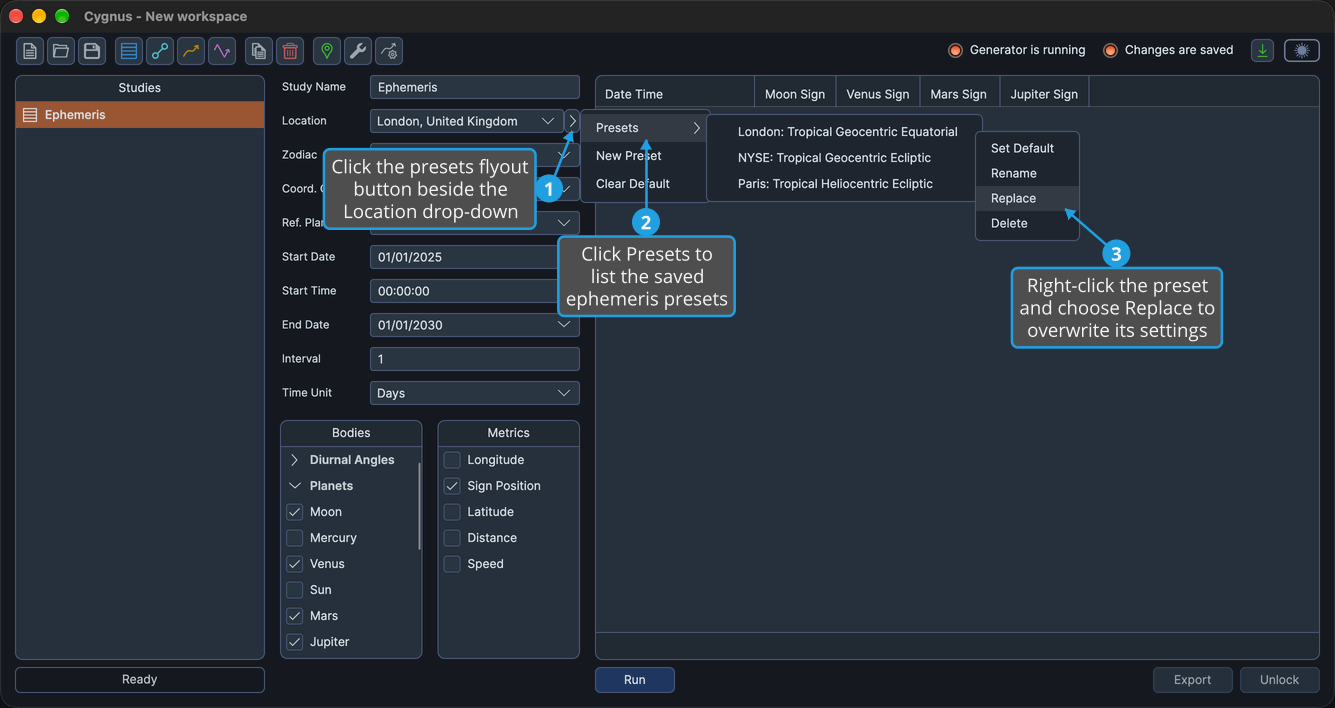Enable the Latitude metric checkbox
Viewport: 1335px width, 708px height.
point(452,512)
